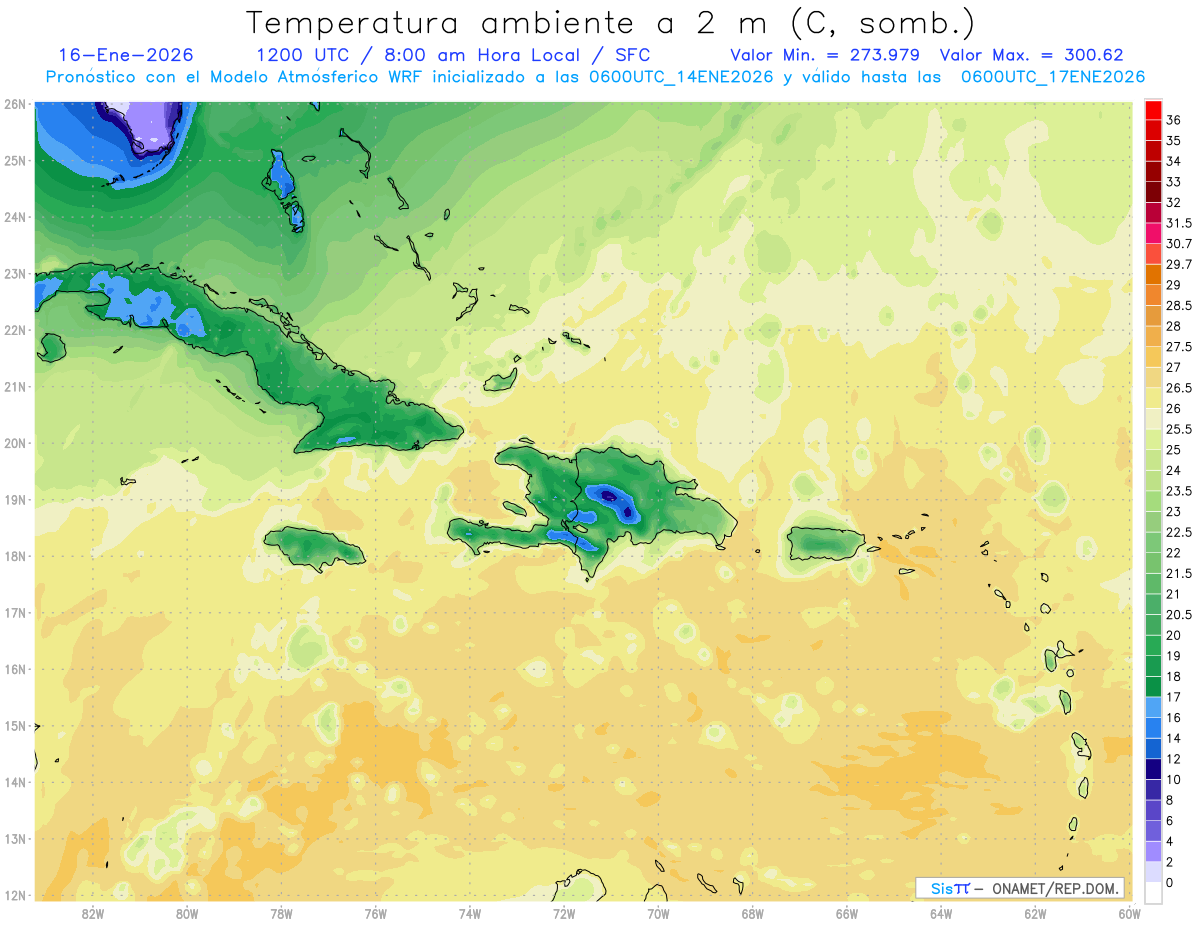Click the latitude axis label '12N'
Image resolution: width=1200 pixels, height=927 pixels.
pyautogui.click(x=14, y=895)
